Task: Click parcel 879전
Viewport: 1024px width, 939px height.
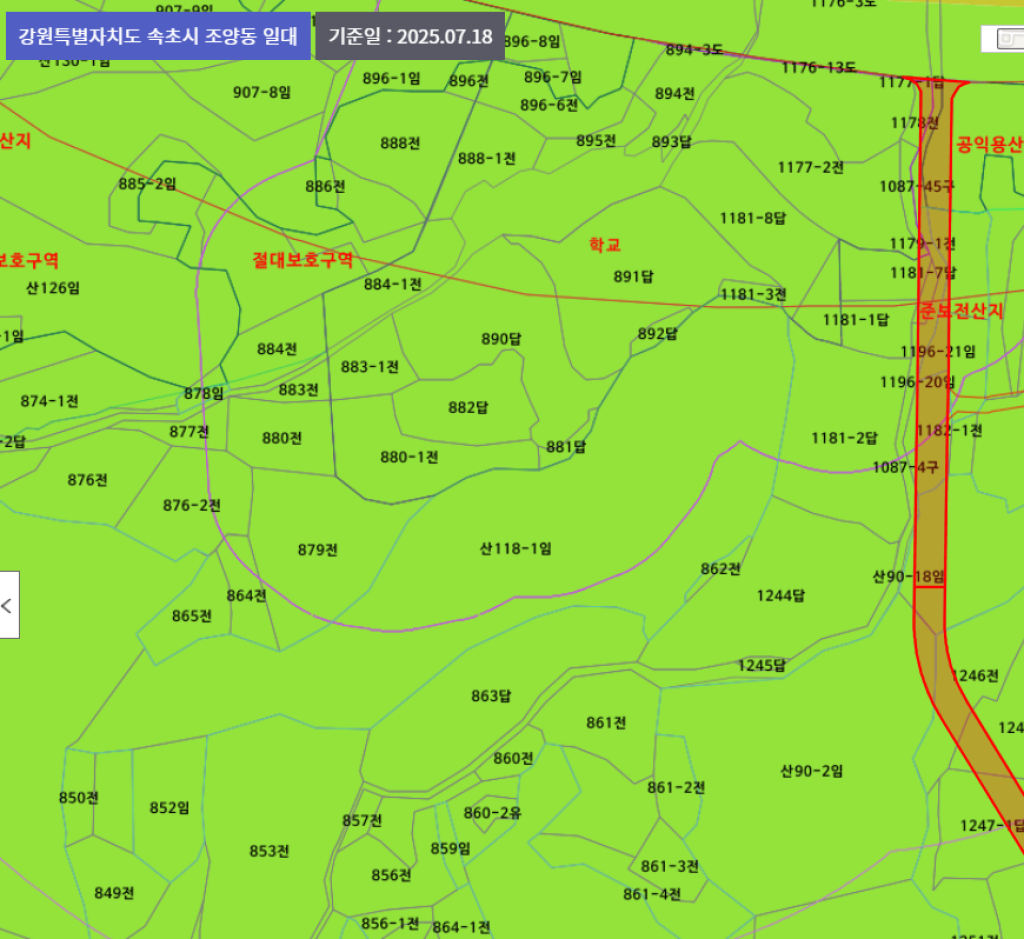Action: click(318, 549)
